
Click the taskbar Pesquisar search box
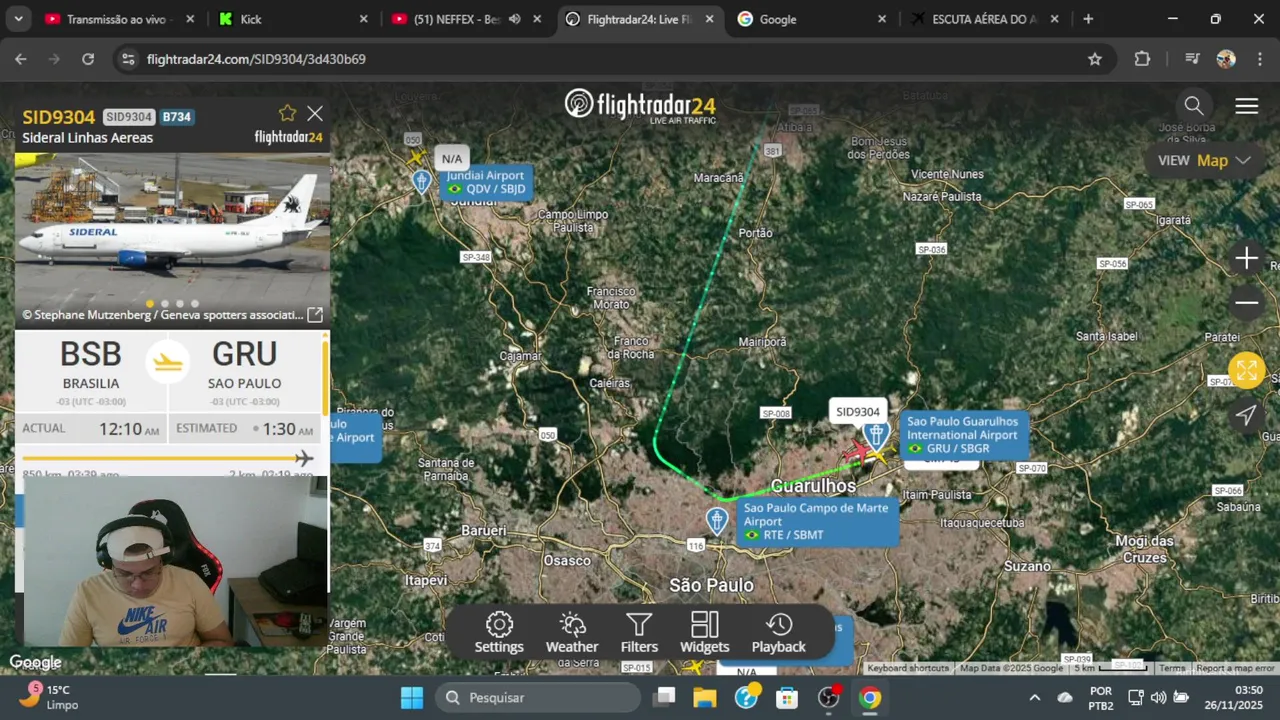(x=538, y=698)
